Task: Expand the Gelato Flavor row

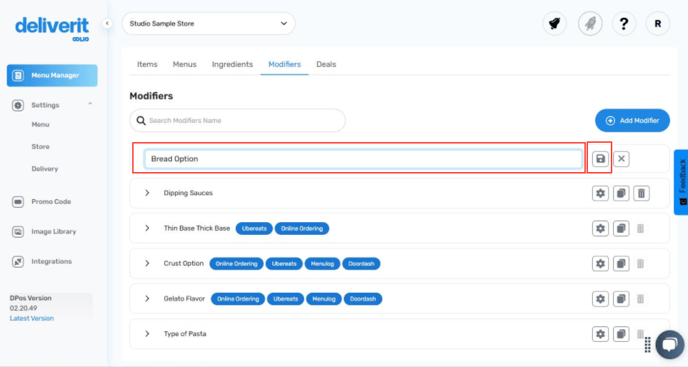Action: [x=147, y=298]
